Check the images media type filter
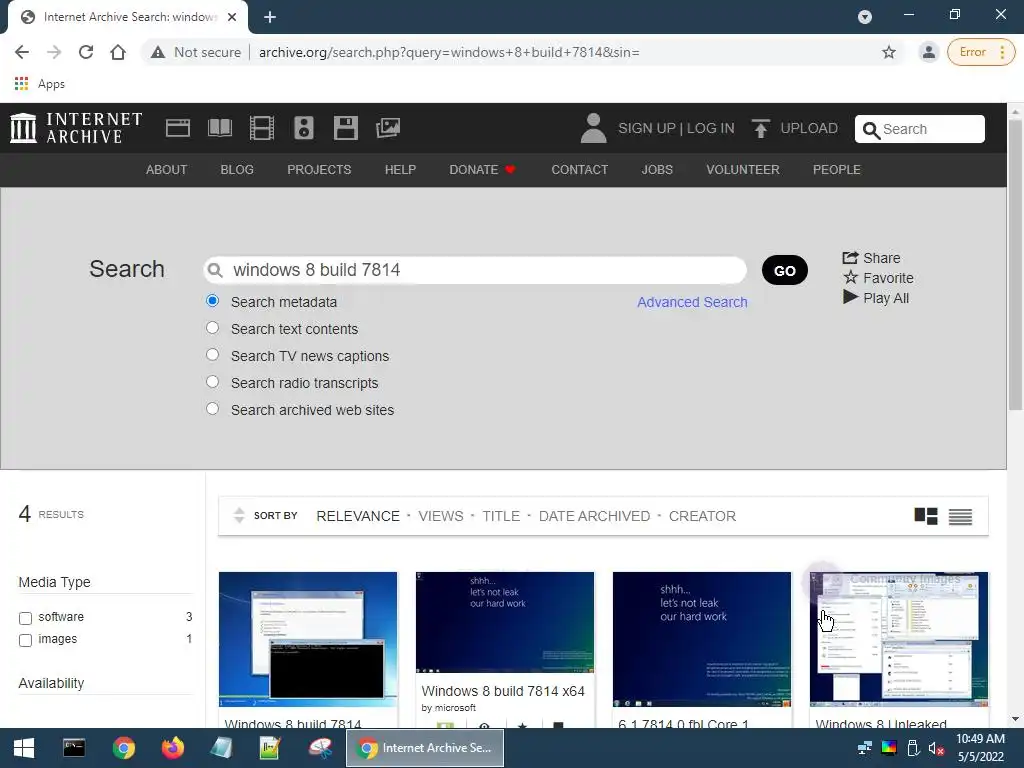 coord(25,640)
